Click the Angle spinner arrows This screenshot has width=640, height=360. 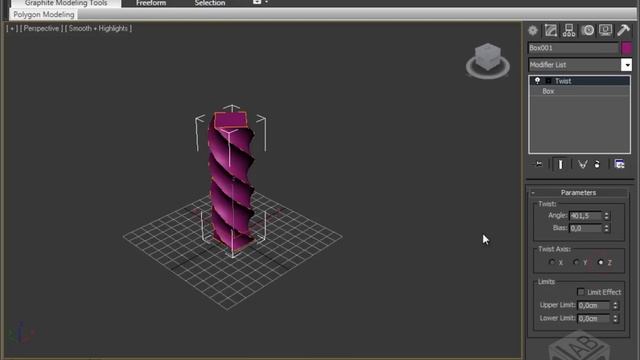607,216
